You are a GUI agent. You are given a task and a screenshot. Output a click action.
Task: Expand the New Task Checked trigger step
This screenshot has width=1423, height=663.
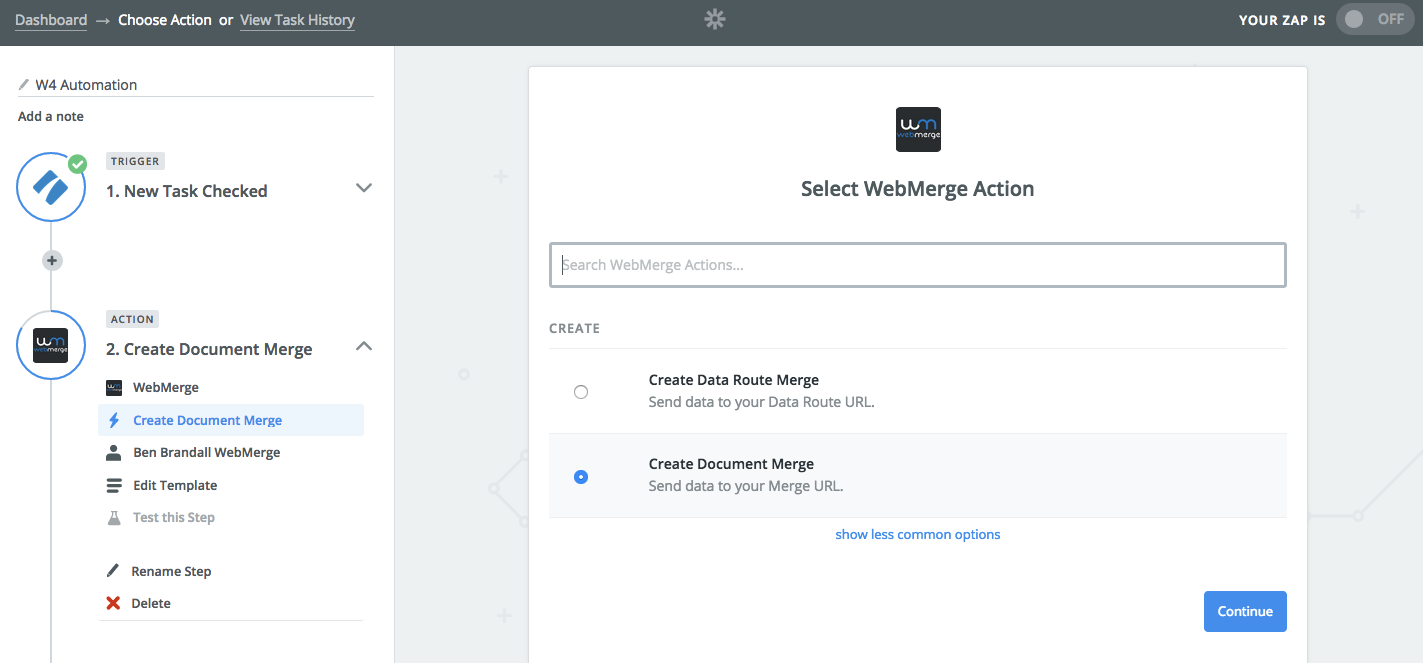point(364,188)
